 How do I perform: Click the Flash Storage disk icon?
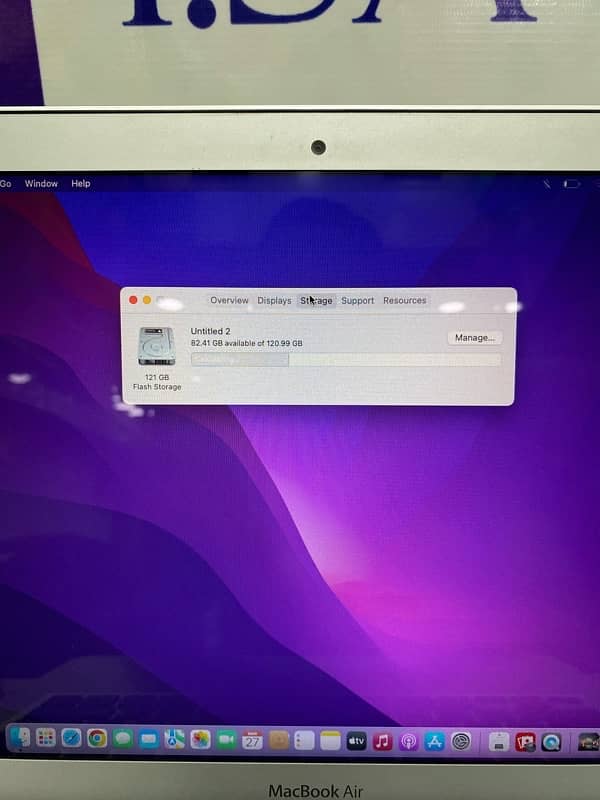click(x=157, y=346)
